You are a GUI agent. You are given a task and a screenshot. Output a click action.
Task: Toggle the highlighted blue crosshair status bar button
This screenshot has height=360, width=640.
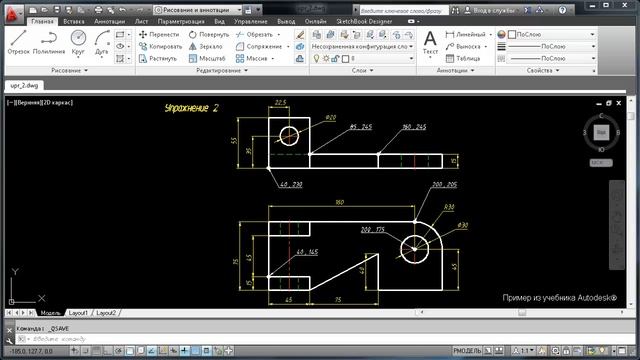coord(184,351)
